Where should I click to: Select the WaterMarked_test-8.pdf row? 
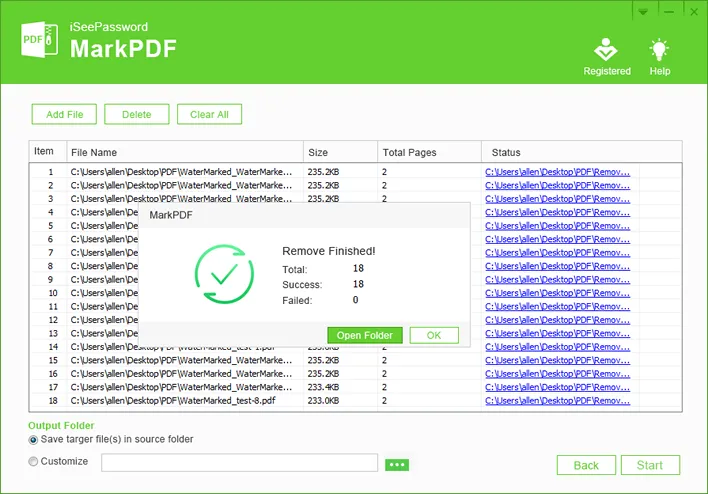point(173,401)
